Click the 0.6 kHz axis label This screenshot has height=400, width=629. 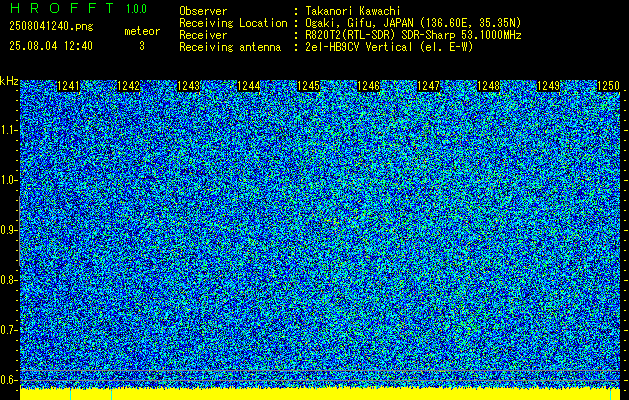tap(8, 380)
